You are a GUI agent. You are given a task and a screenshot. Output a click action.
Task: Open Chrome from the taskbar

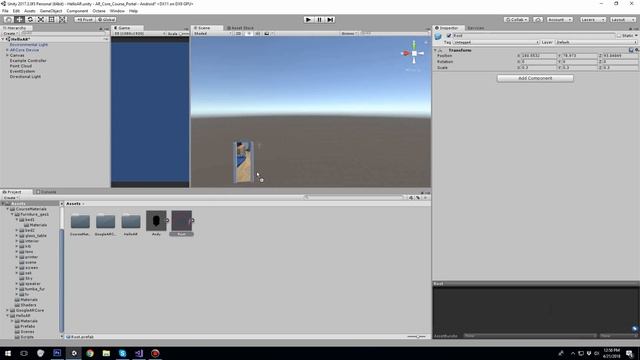pos(90,353)
